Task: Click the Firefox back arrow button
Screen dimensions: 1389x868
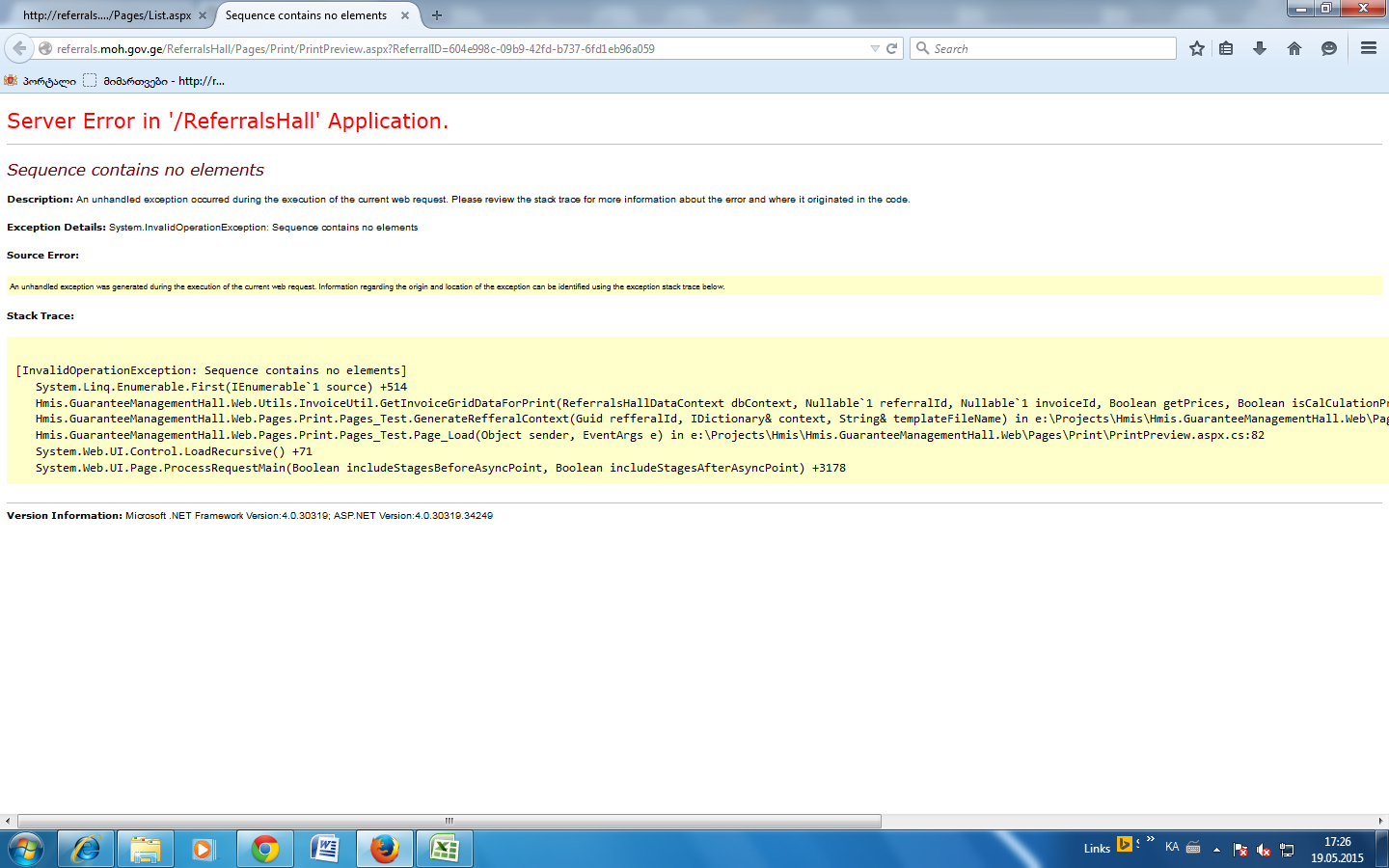Action: tap(19, 48)
